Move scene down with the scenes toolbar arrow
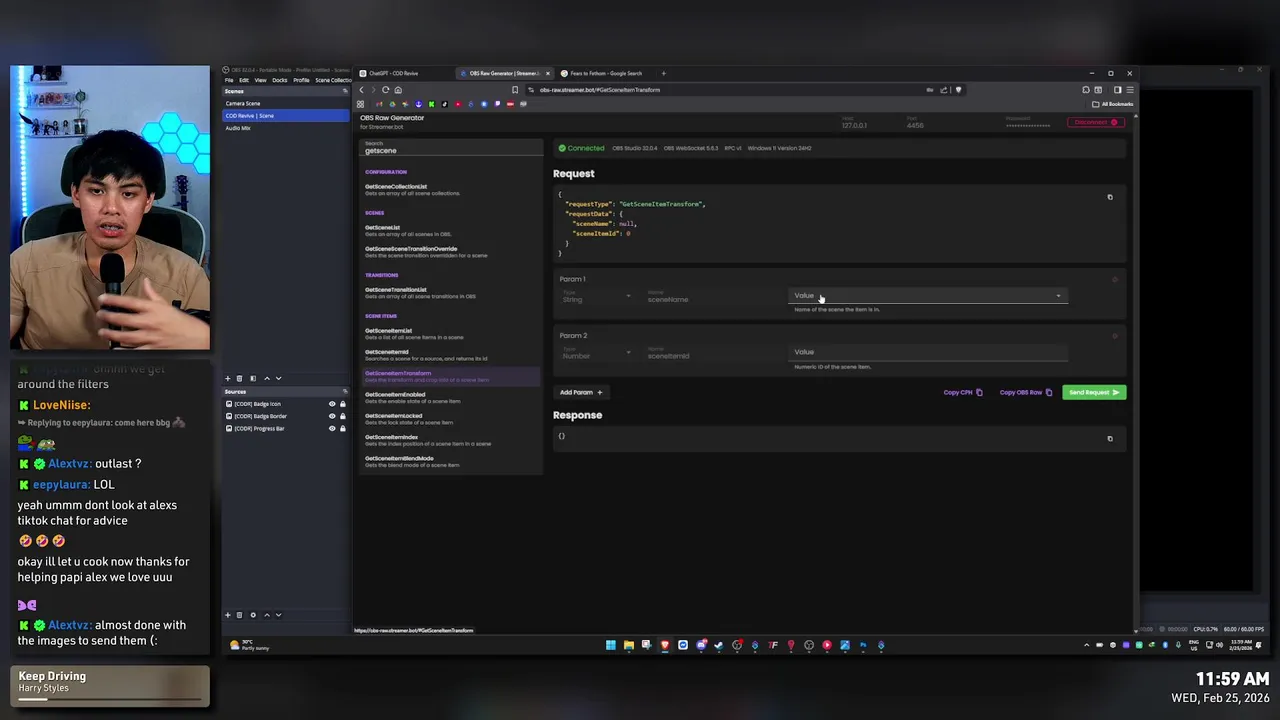Screen dimensions: 1280x720 pyautogui.click(x=278, y=378)
